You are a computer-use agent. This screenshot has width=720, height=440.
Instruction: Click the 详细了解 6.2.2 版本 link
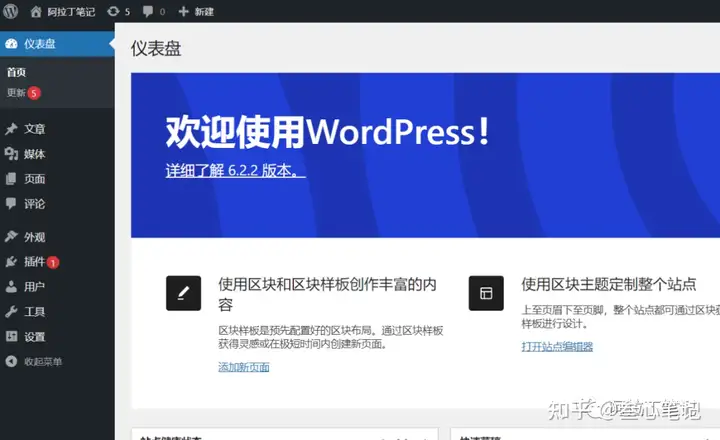tap(236, 170)
